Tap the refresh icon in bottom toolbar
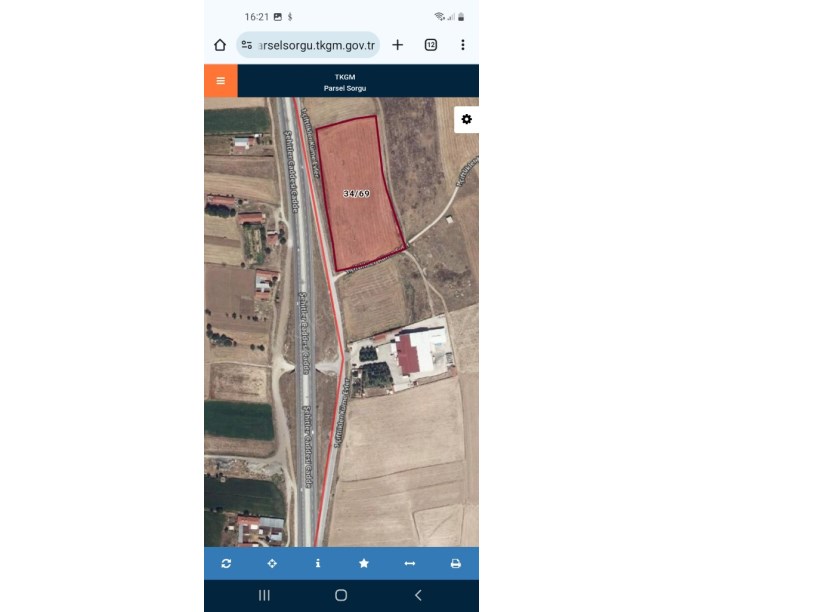This screenshot has height=612, width=816. (x=226, y=564)
